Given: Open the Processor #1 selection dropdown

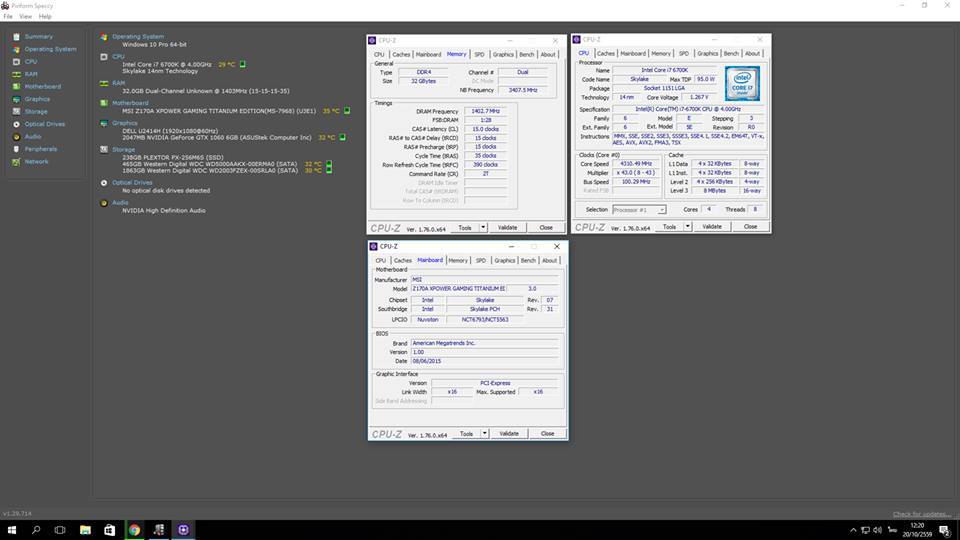Looking at the screenshot, I should click(639, 210).
